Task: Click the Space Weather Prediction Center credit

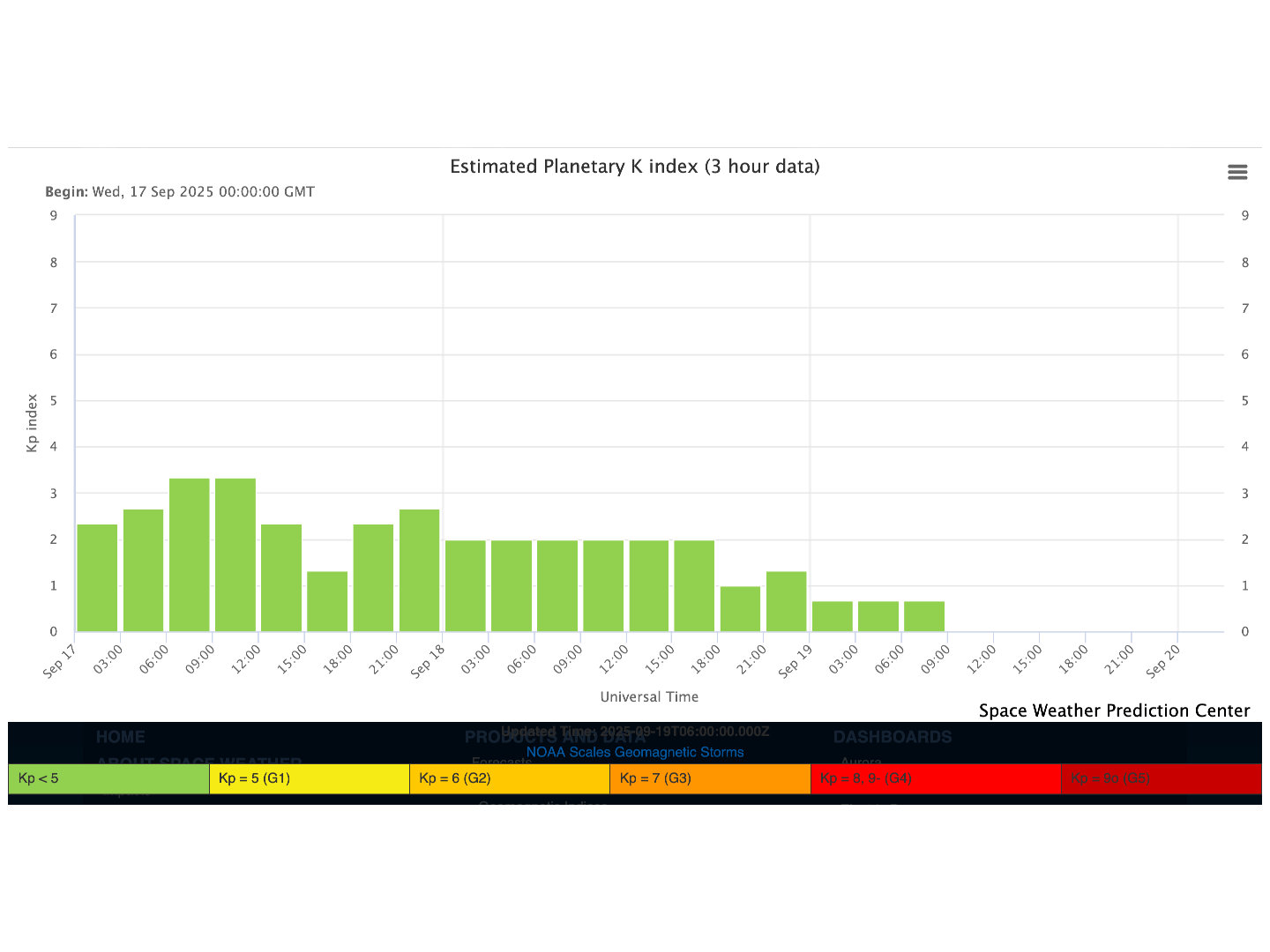Action: click(x=1114, y=710)
